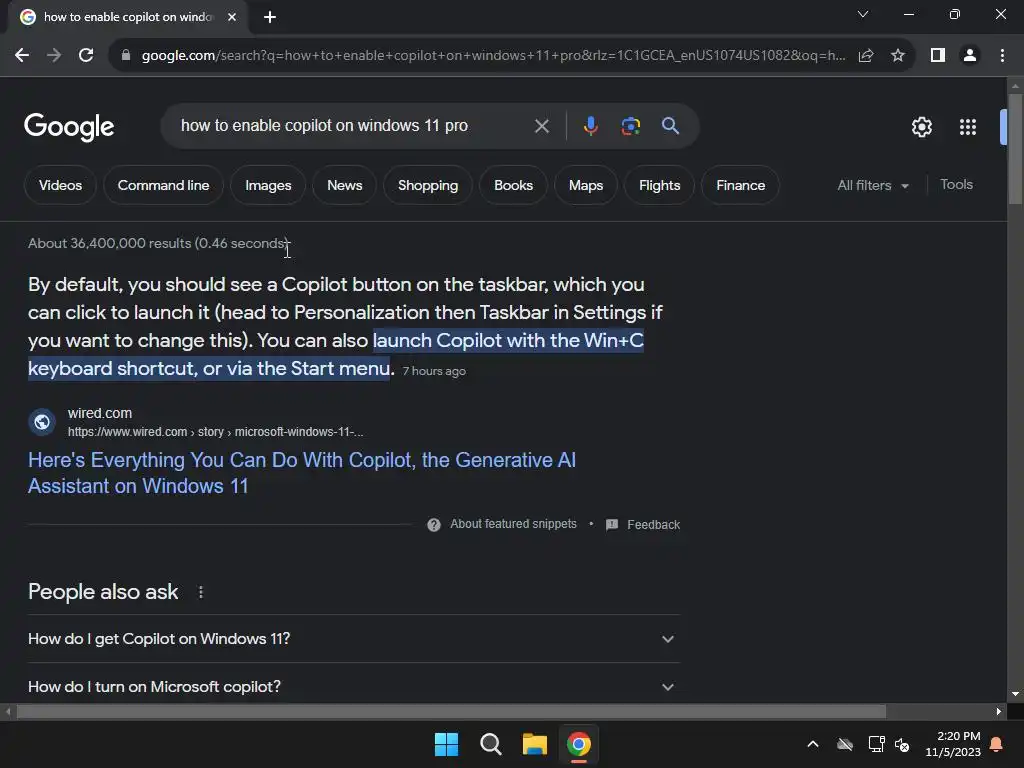The height and width of the screenshot is (768, 1024).
Task: Click the vertical page scrollbar thumb
Action: (1015, 149)
